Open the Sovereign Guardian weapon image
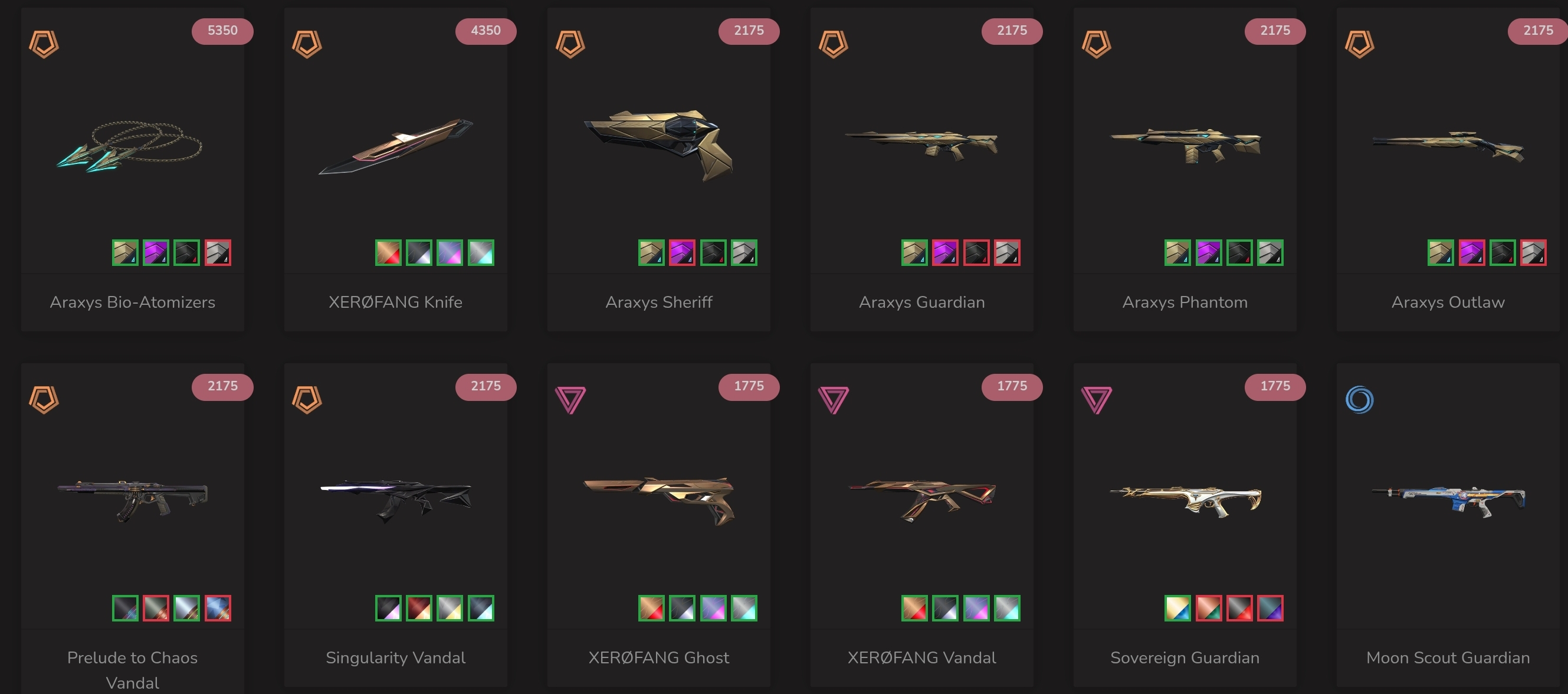1568x694 pixels. tap(1185, 501)
